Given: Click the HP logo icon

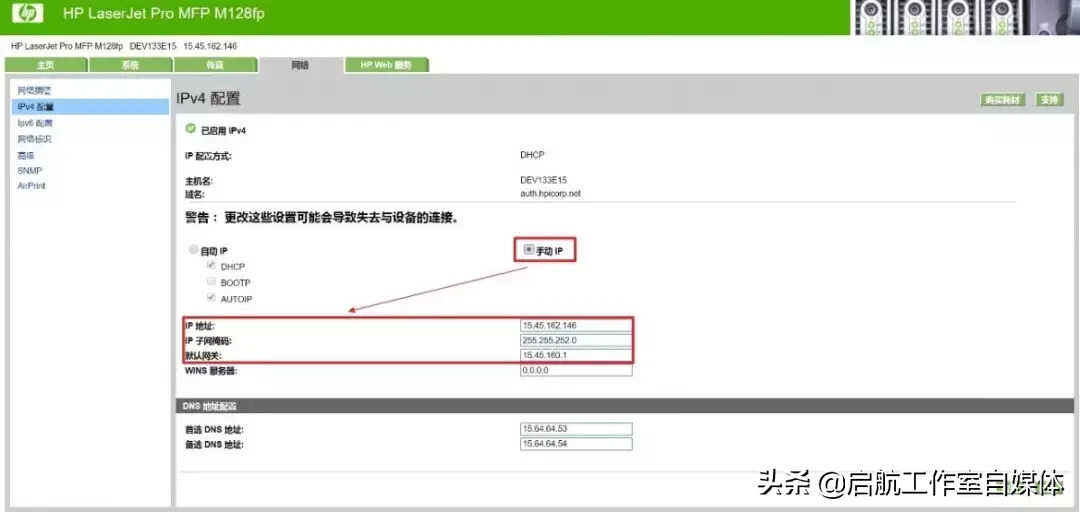Looking at the screenshot, I should coord(28,13).
